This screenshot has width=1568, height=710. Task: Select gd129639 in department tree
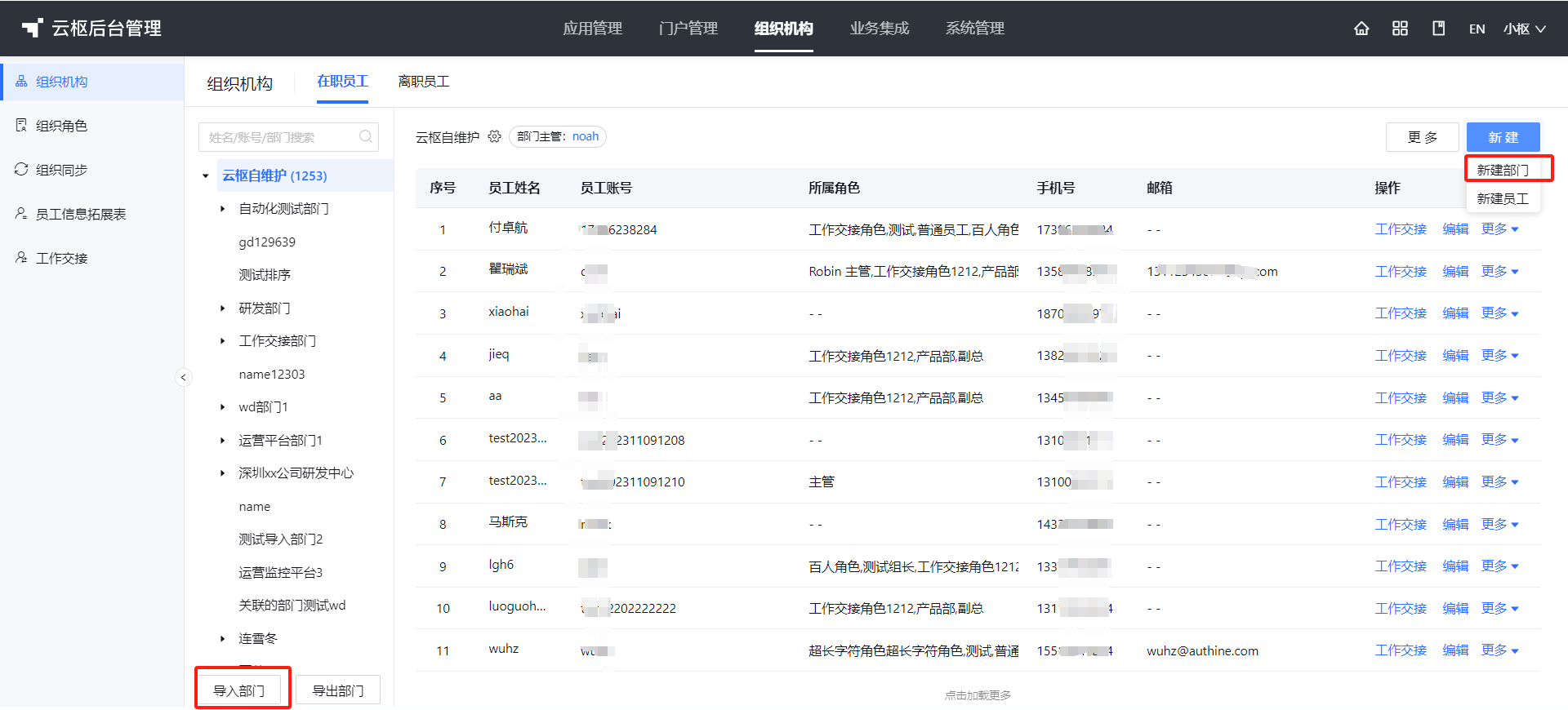(267, 242)
